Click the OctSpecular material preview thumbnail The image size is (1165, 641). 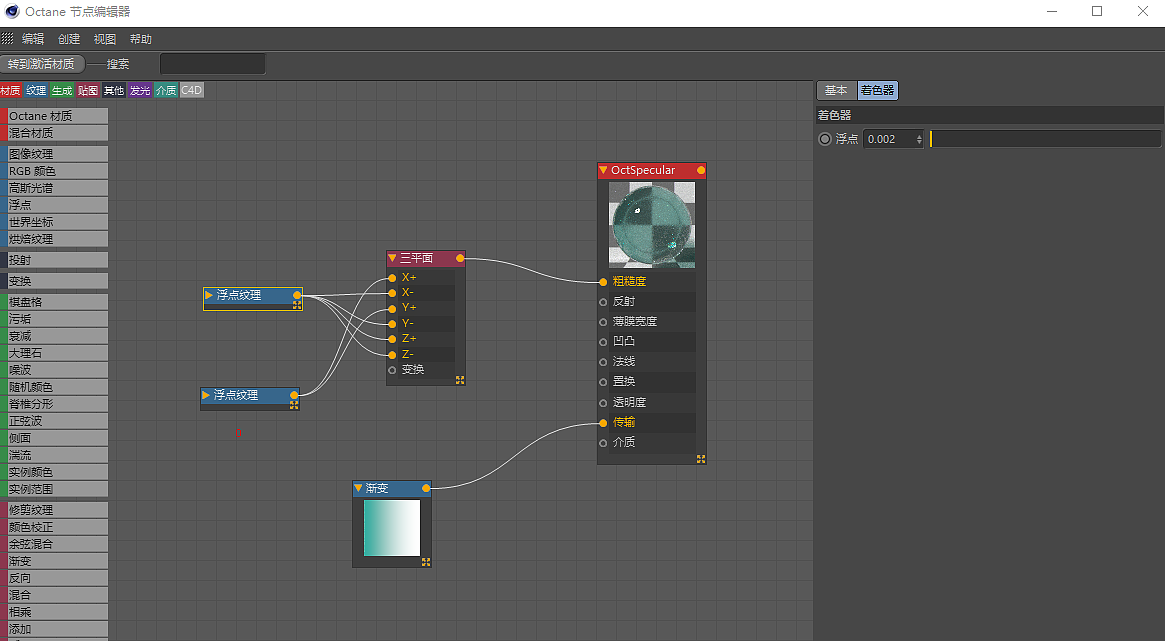pos(652,225)
